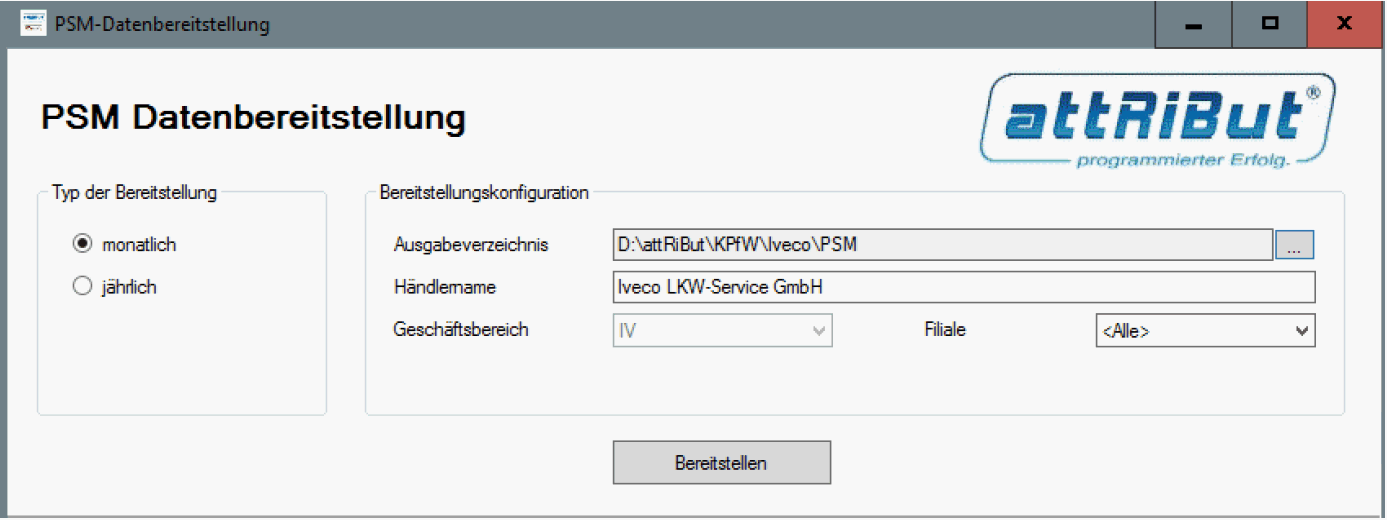Click the PSM Datenbereitstellung heading
1387x520 pixels.
(x=253, y=118)
